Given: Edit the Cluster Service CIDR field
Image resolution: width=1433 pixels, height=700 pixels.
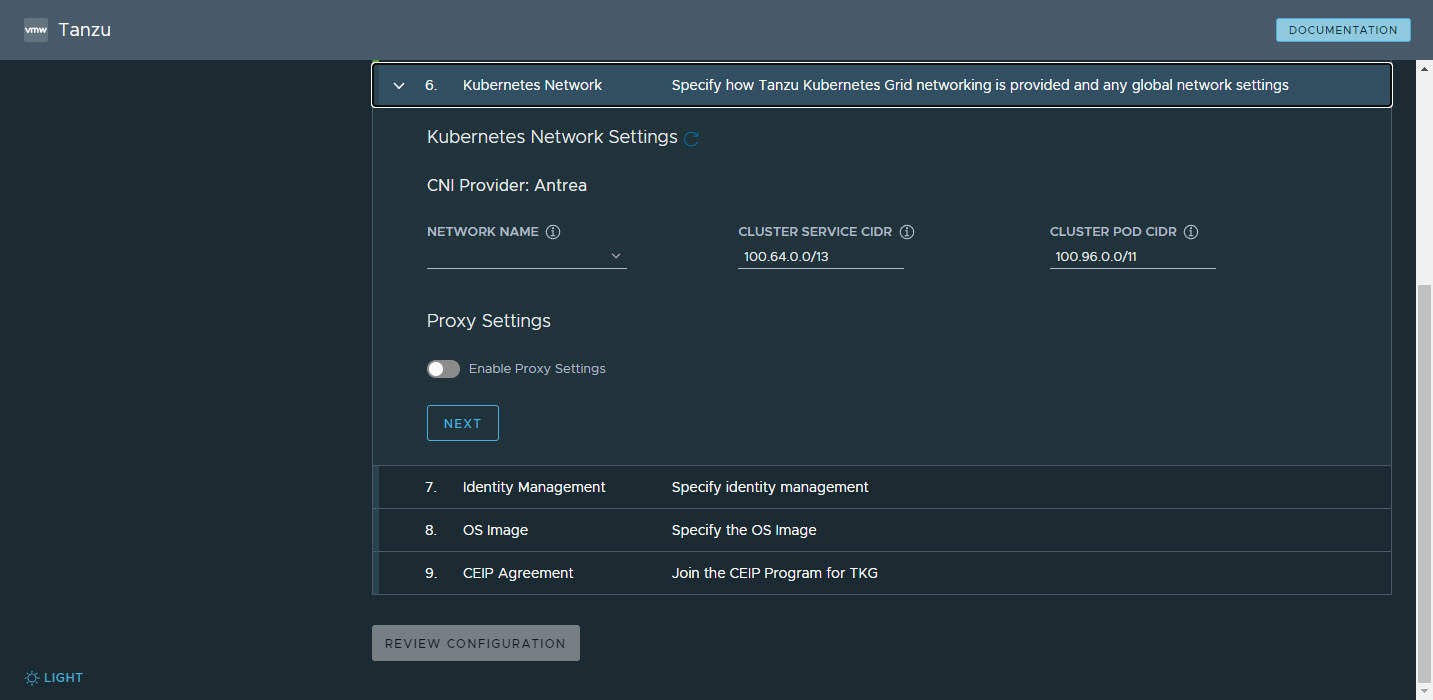Looking at the screenshot, I should [x=821, y=257].
